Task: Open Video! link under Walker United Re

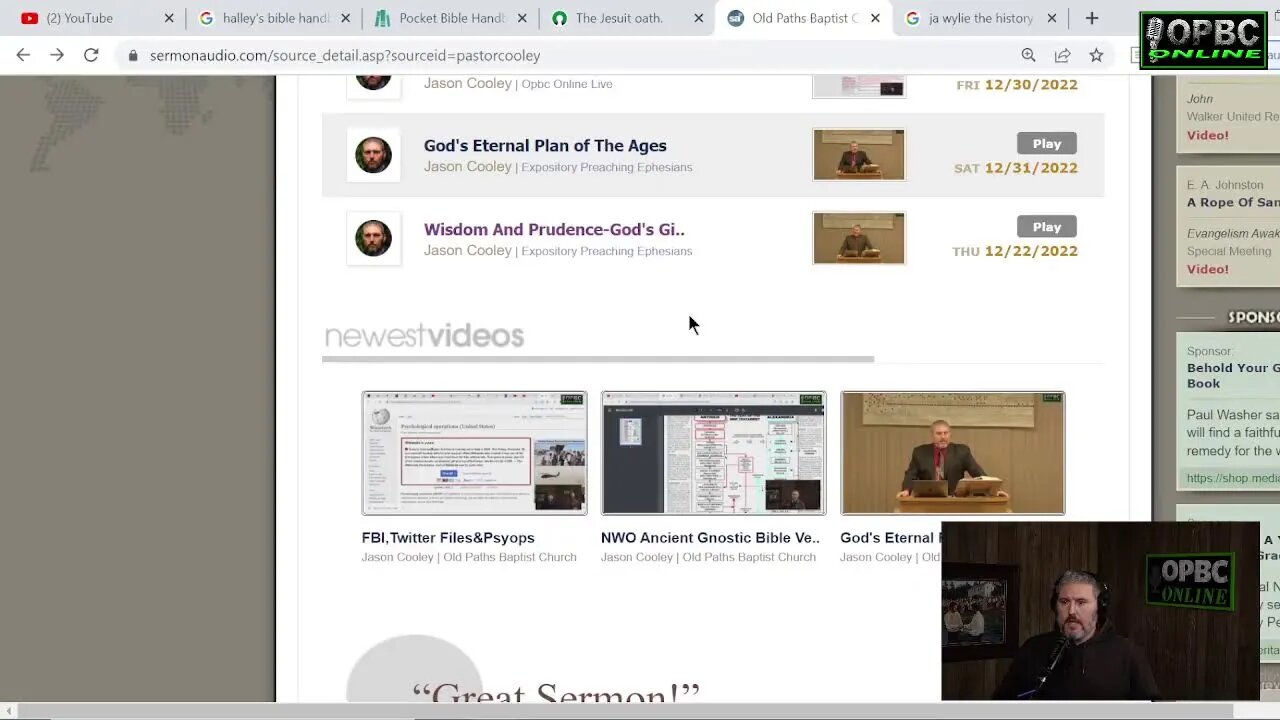Action: coord(1208,135)
